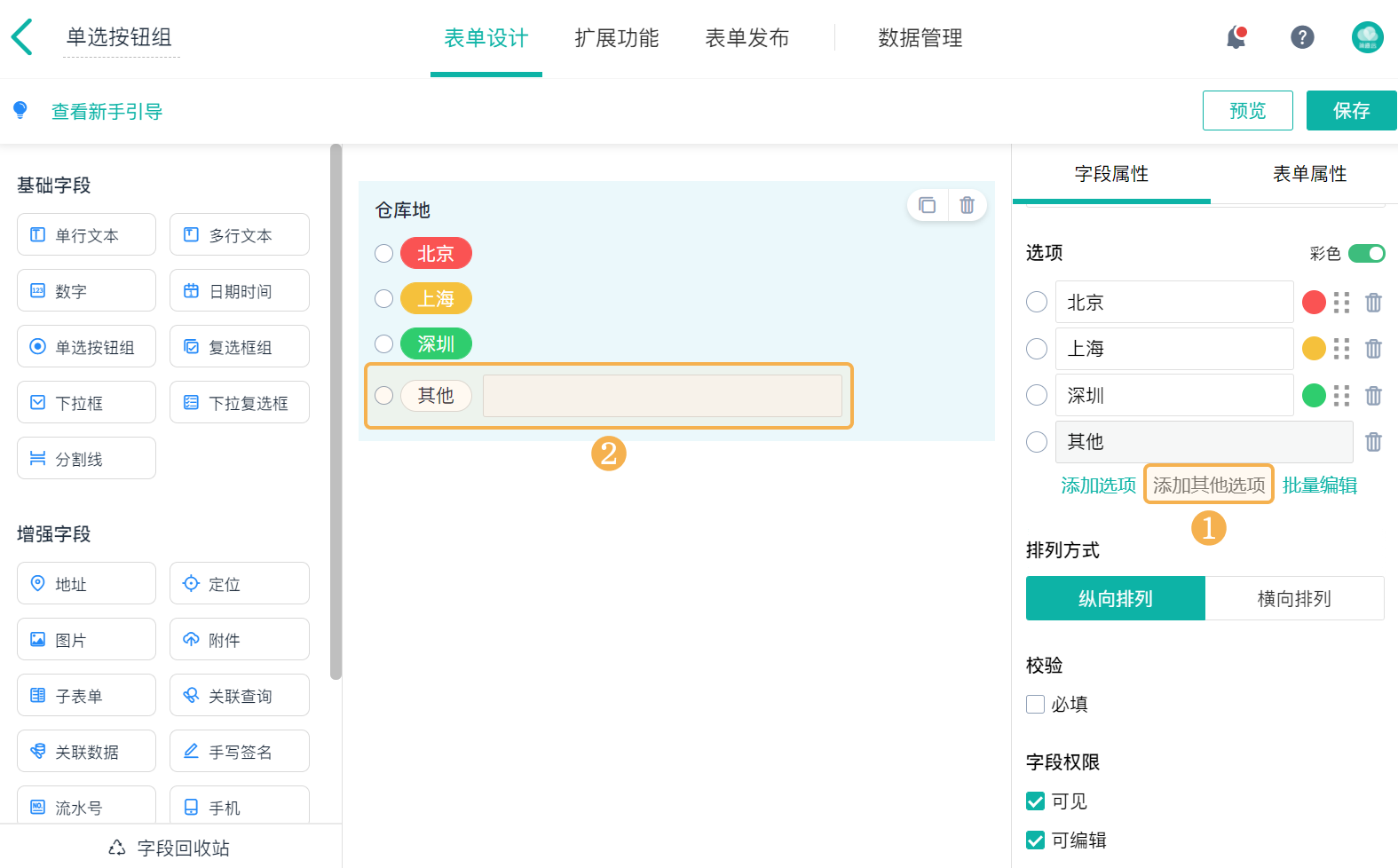Toggle the 彩色 switch off
This screenshot has height=868, width=1398.
(1366, 254)
